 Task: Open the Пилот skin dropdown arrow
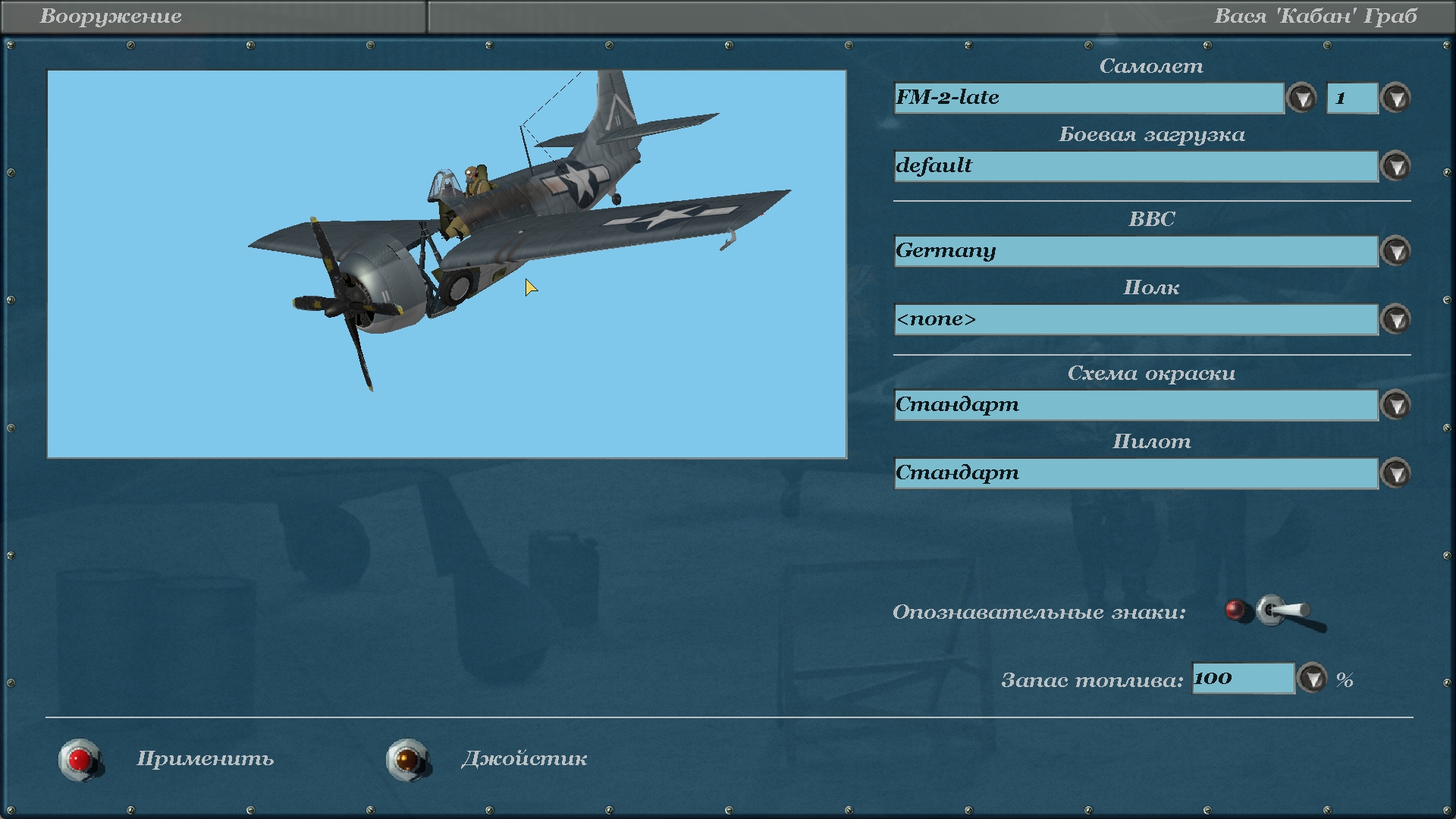pyautogui.click(x=1396, y=473)
